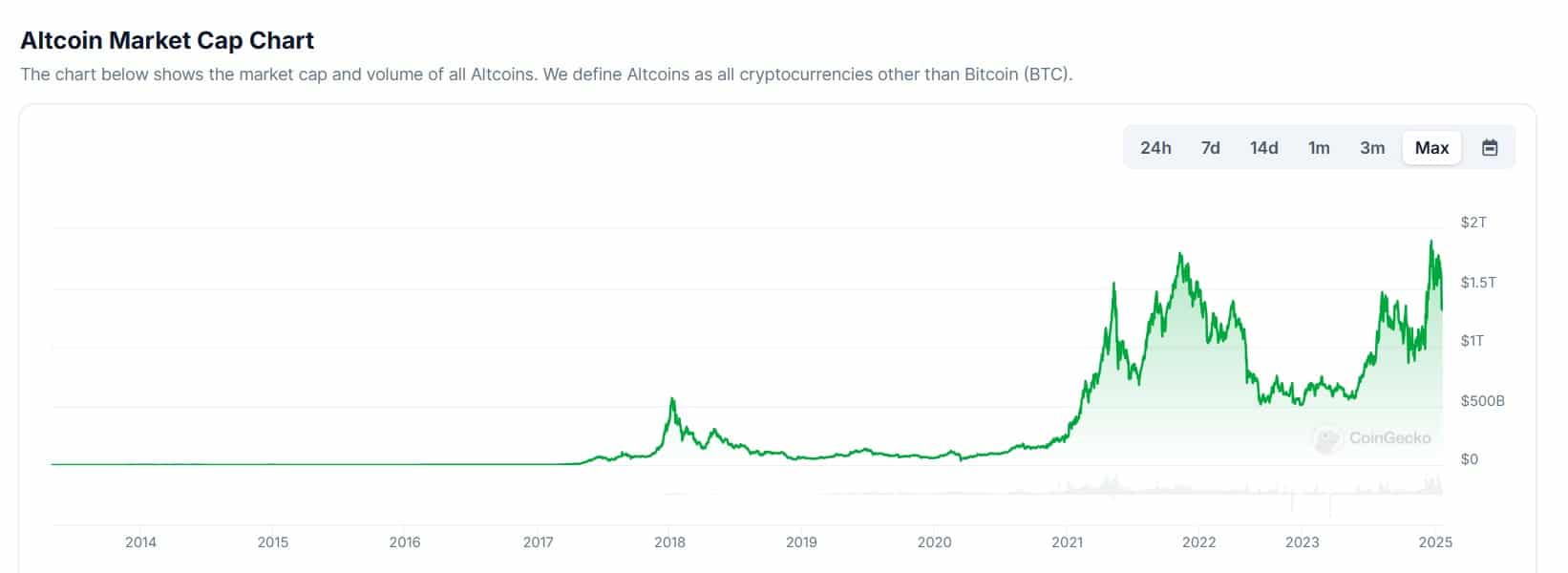
Task: Click the $1T y-axis label
Action: coord(1473,341)
